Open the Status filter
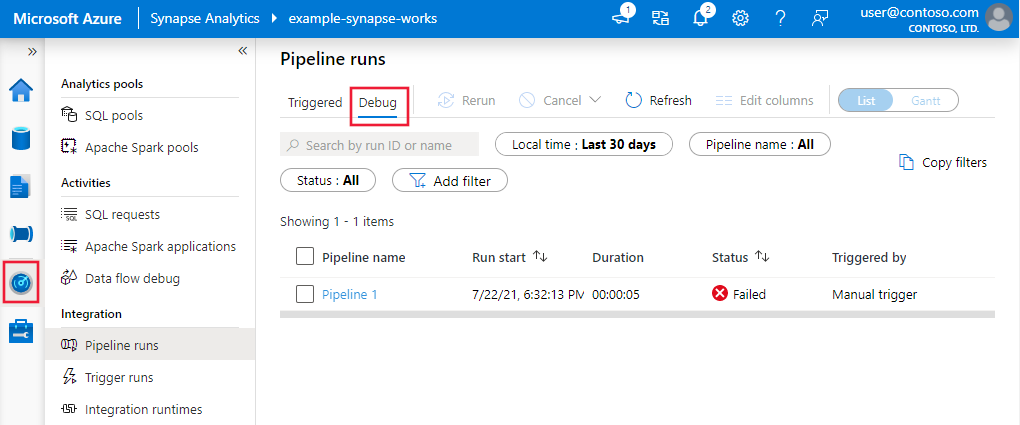The image size is (1020, 425). [327, 180]
